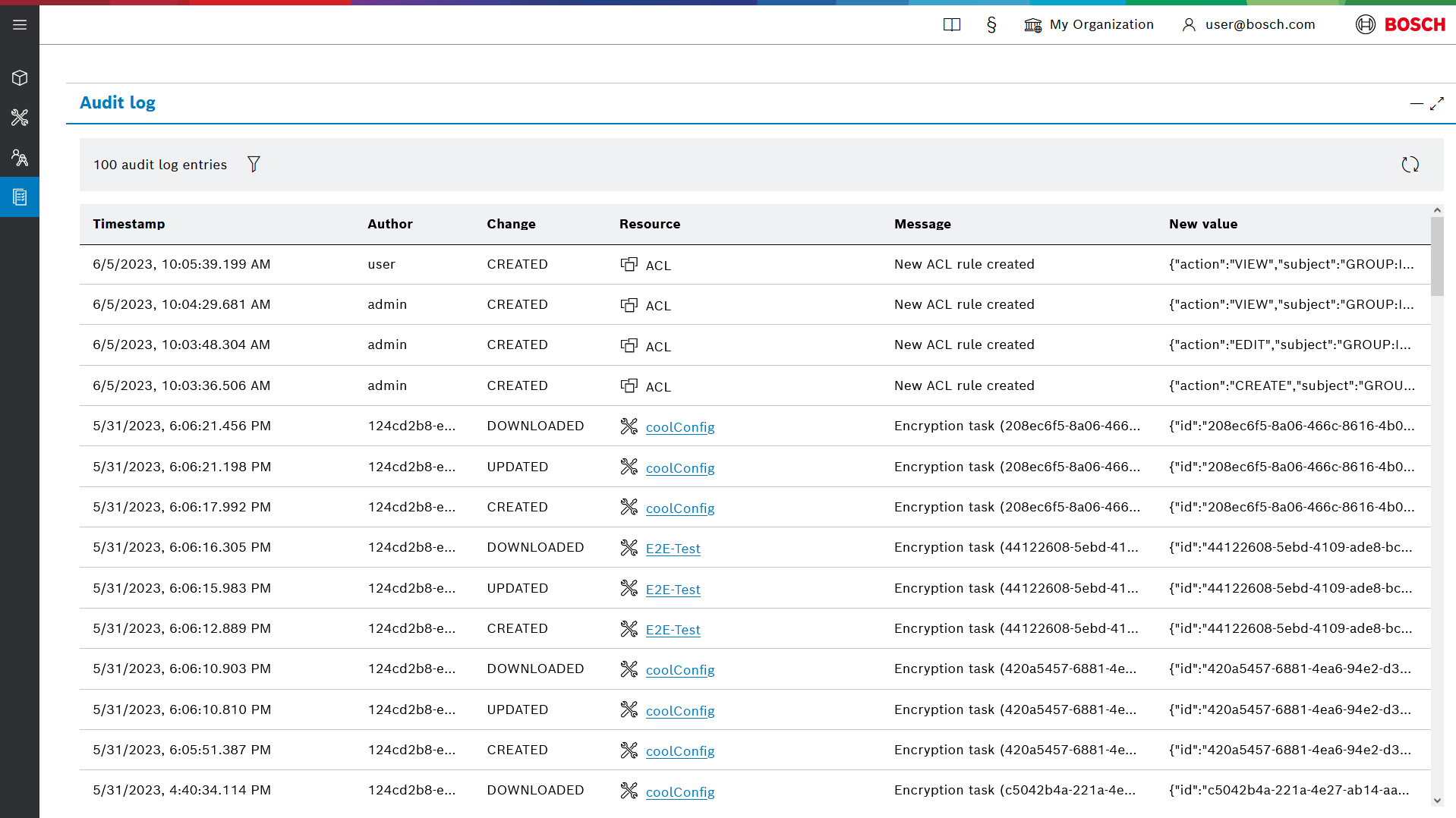1456x818 pixels.
Task: Open E2E-Test link in 6:06:16.305 row
Action: coord(673,549)
